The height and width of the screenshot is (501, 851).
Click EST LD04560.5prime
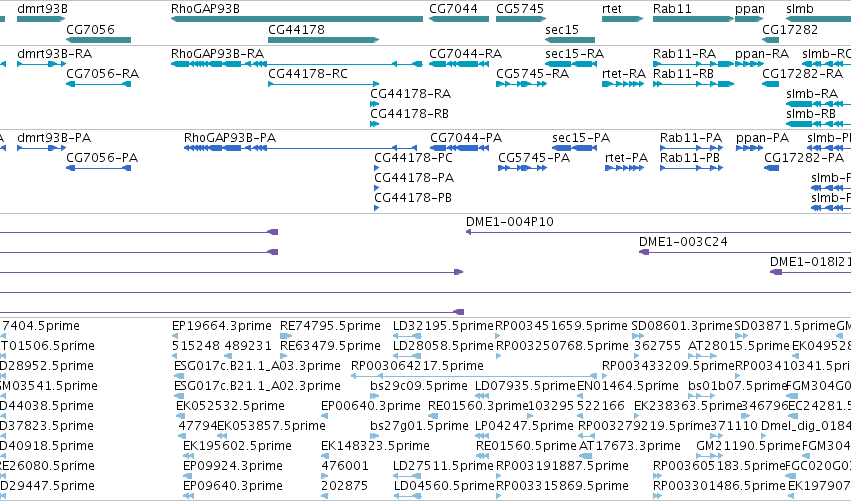pyautogui.click(x=443, y=486)
